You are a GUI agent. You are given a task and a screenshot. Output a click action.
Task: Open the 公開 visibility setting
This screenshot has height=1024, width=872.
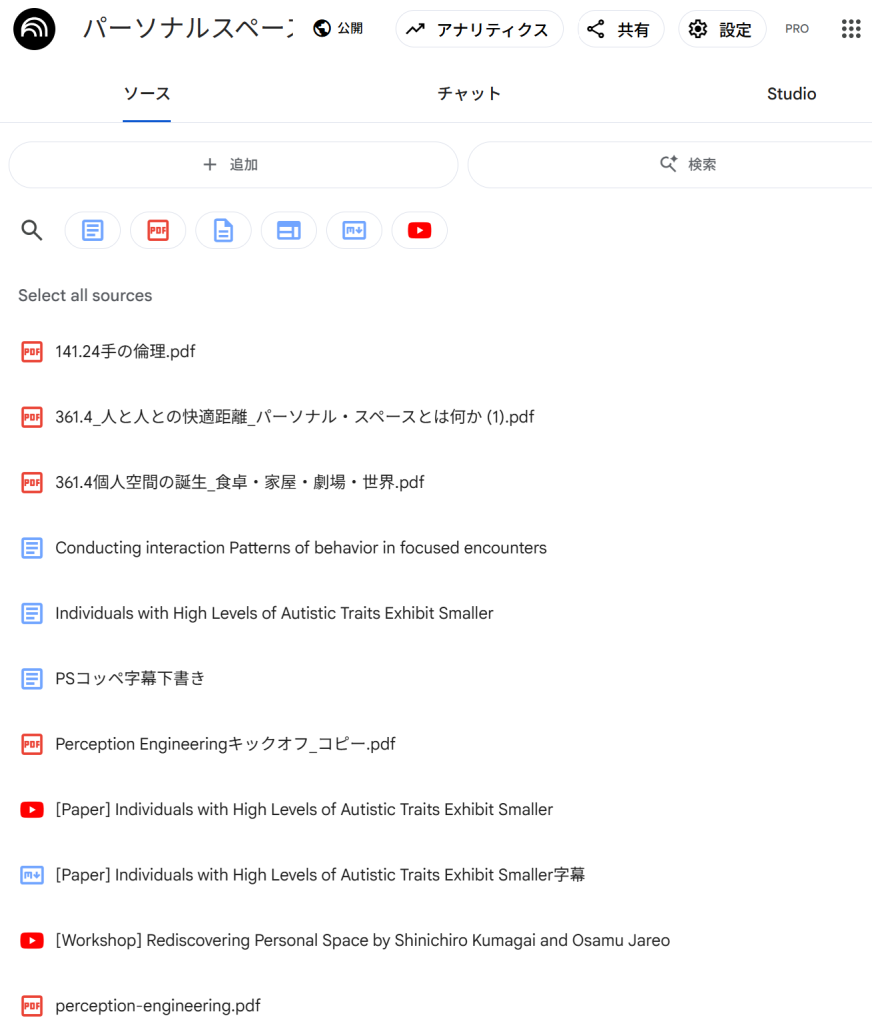pos(338,29)
